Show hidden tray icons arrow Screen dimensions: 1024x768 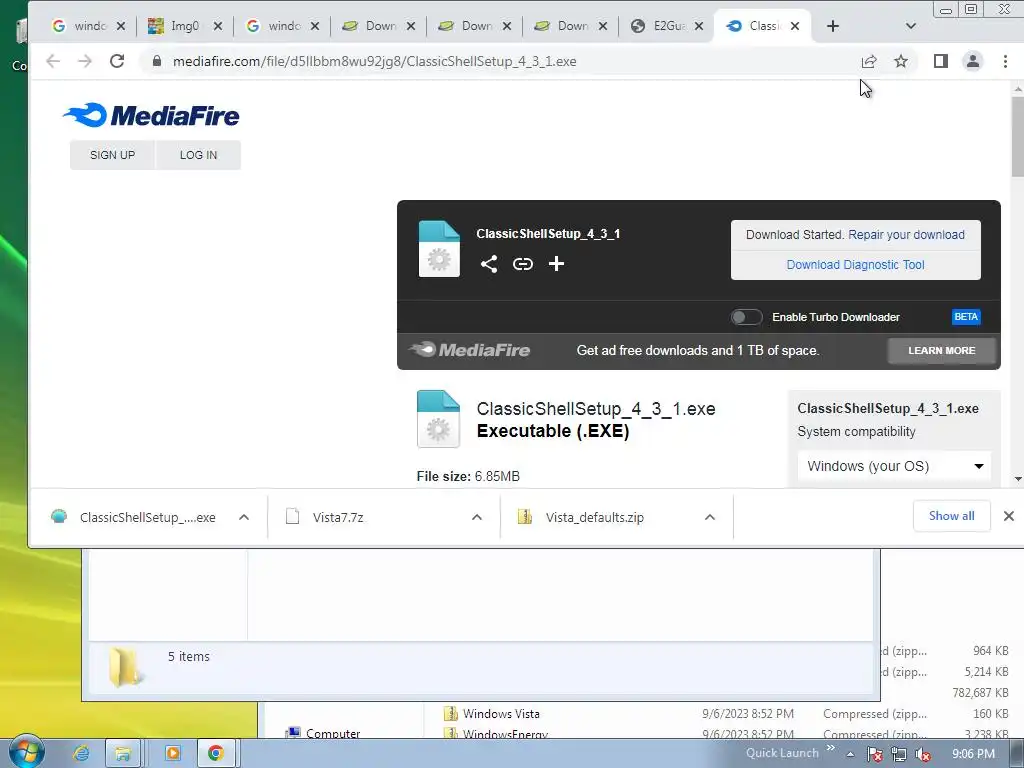click(x=850, y=754)
